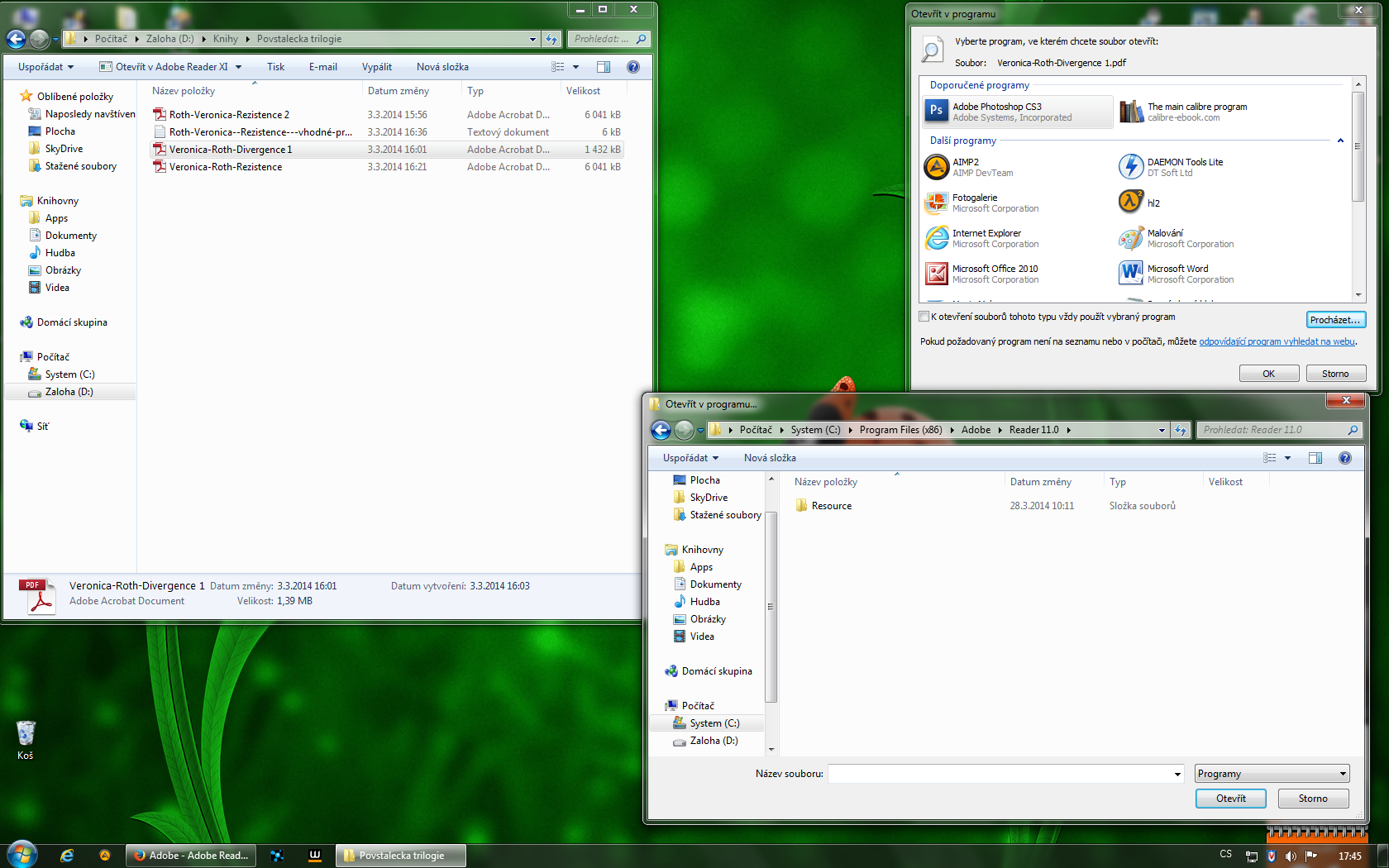This screenshot has width=1389, height=868.
Task: Open help in Povstalecka trilogie window
Action: pos(633,67)
